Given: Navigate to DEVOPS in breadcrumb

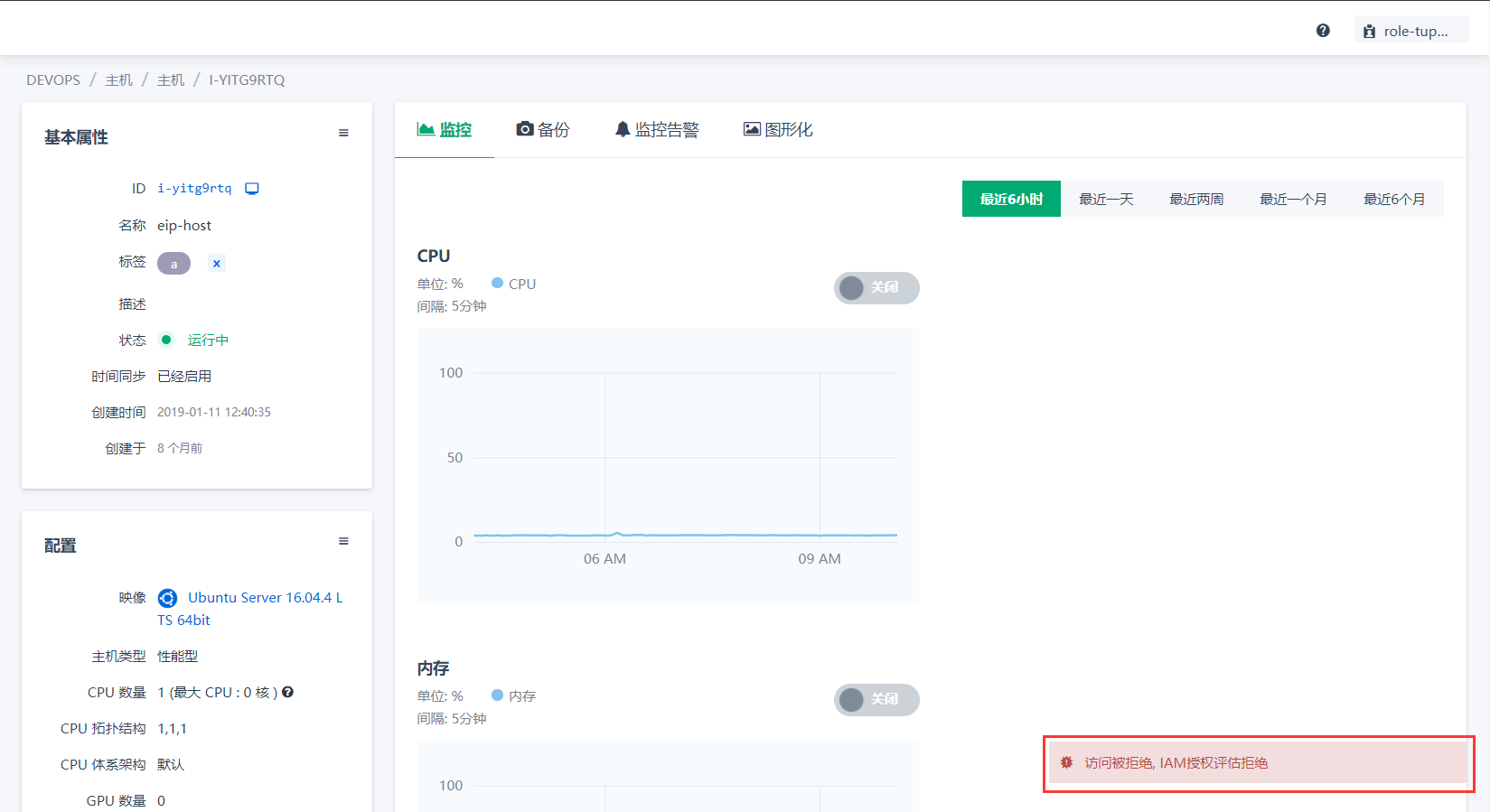Looking at the screenshot, I should (53, 80).
